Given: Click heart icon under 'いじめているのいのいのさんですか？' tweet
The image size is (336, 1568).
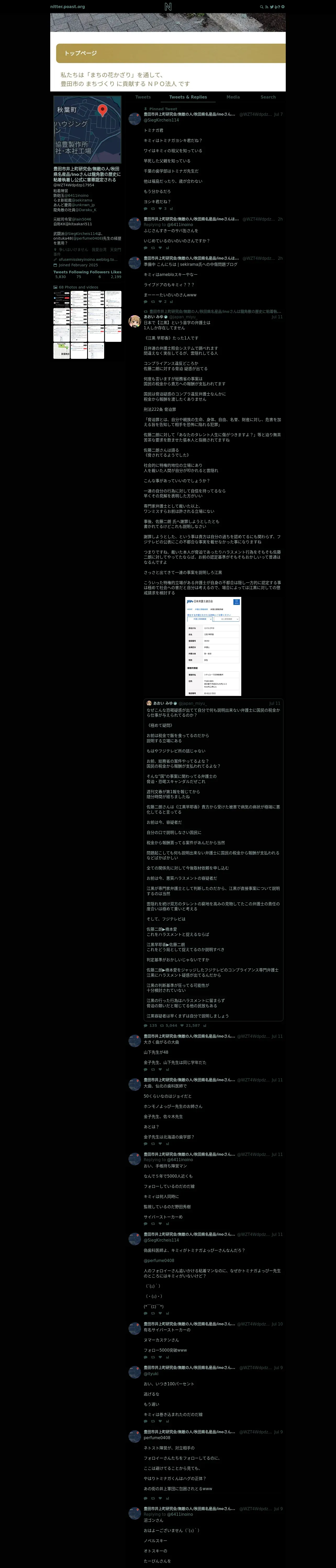Looking at the screenshot, I should (x=160, y=248).
